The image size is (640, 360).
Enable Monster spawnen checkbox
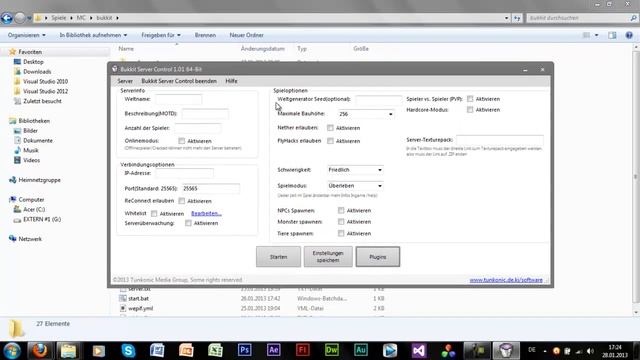click(341, 222)
